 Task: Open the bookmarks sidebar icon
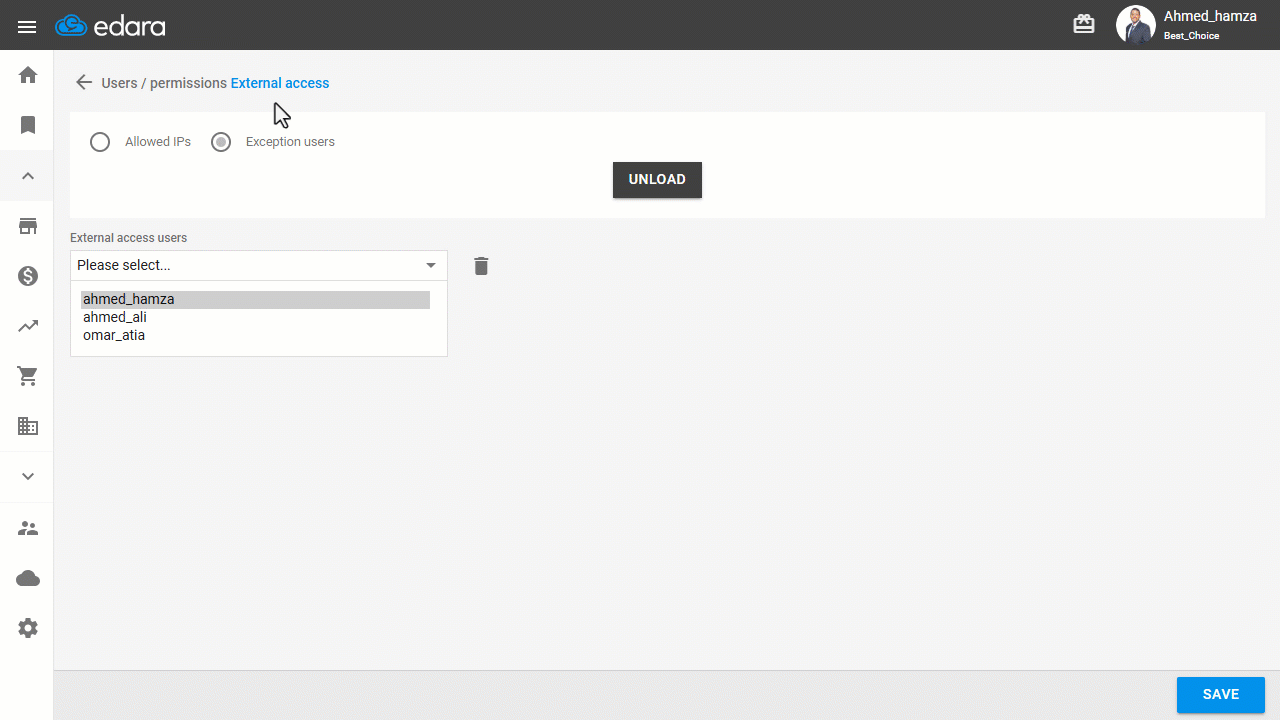[28, 125]
